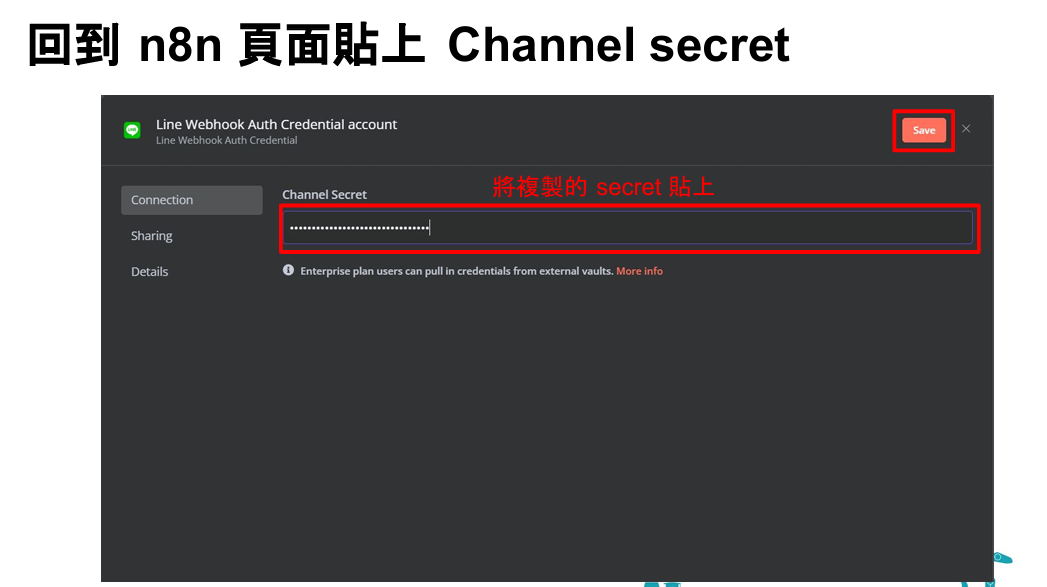Switch to the Sharing tab
Viewport: 1047px width, 587px height.
point(152,236)
